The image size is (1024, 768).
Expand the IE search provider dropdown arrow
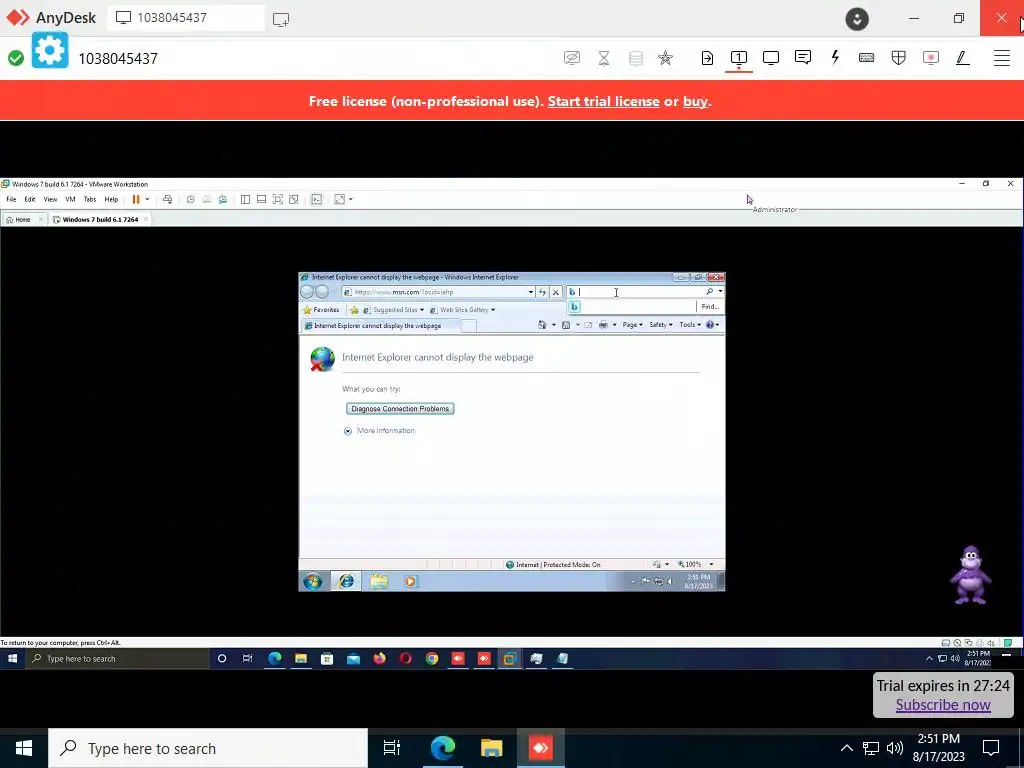click(x=720, y=292)
